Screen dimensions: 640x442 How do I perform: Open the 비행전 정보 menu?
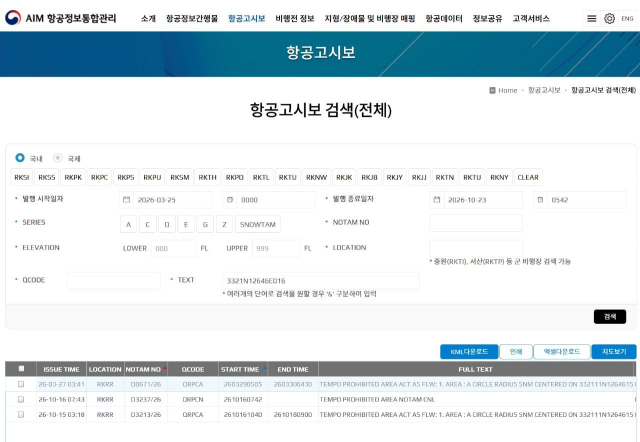point(295,18)
